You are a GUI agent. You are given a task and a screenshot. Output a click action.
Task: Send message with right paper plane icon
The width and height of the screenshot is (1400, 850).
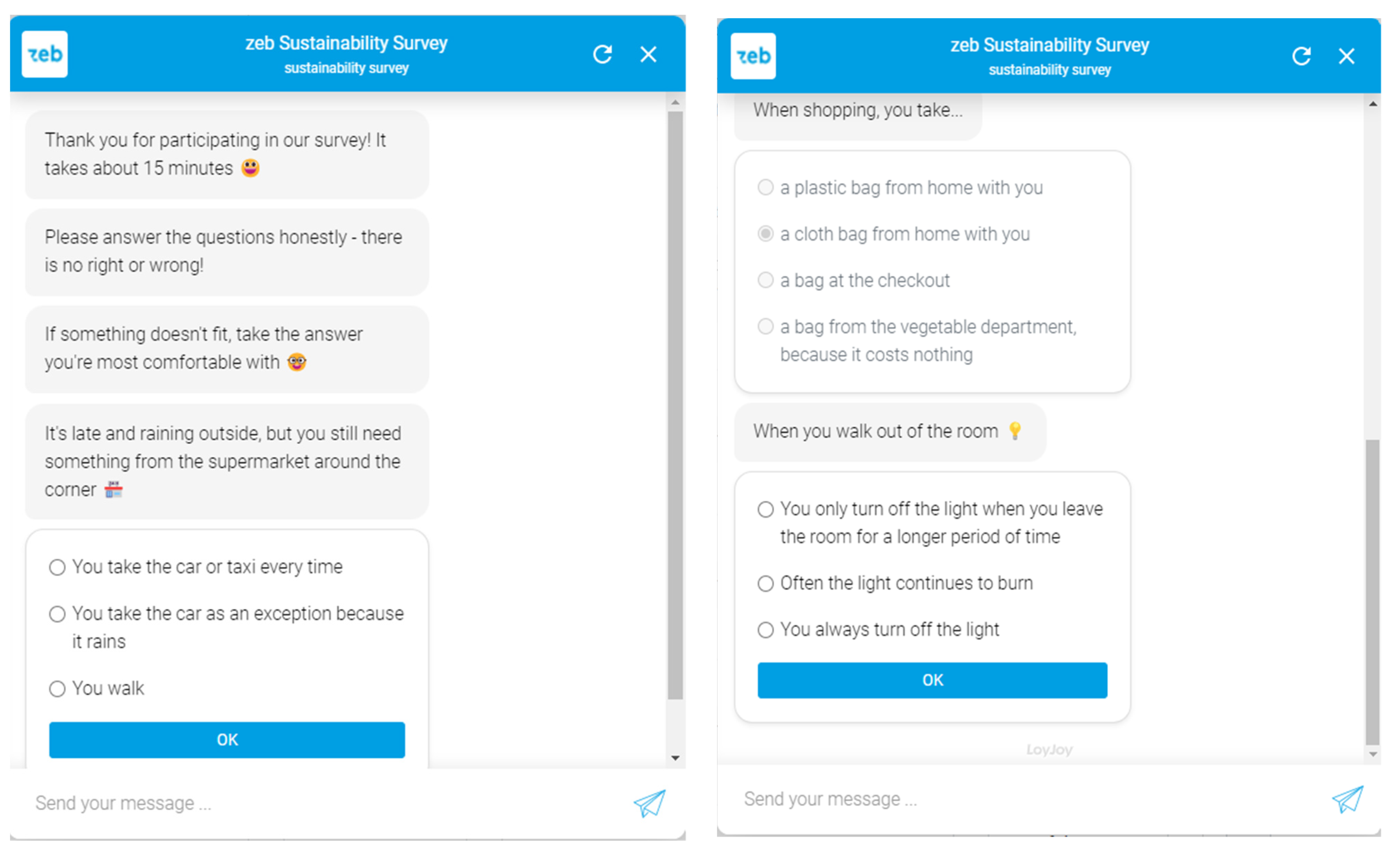[1347, 799]
